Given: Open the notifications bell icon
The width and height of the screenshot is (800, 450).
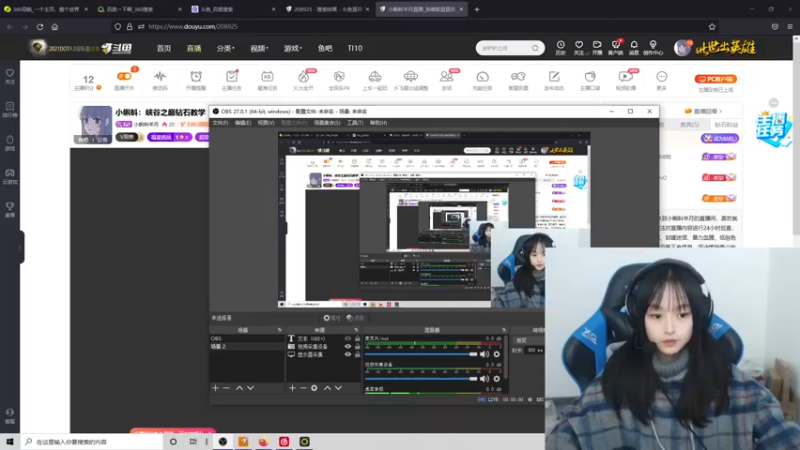Looking at the screenshot, I should [634, 45].
